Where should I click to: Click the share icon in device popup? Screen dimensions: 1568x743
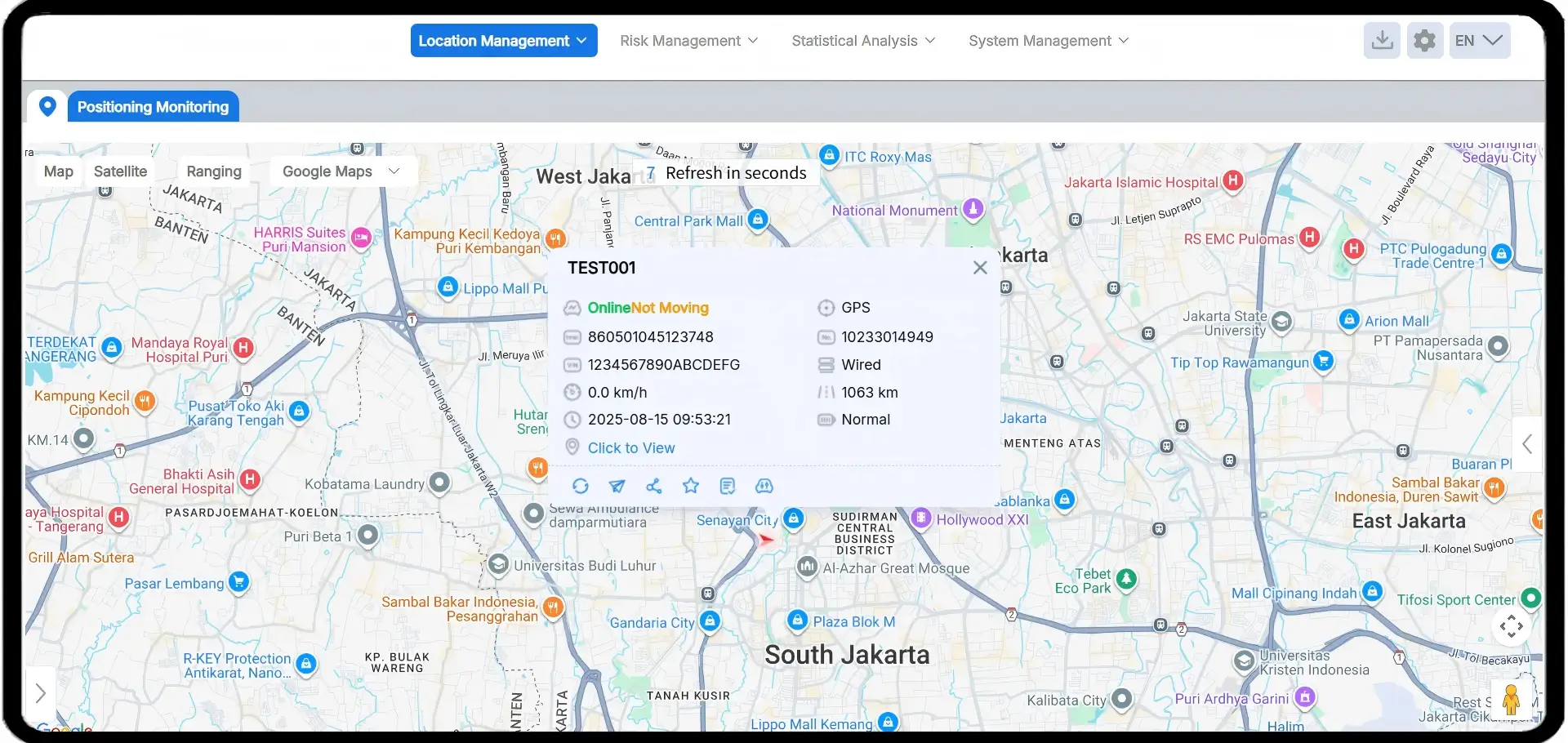654,487
